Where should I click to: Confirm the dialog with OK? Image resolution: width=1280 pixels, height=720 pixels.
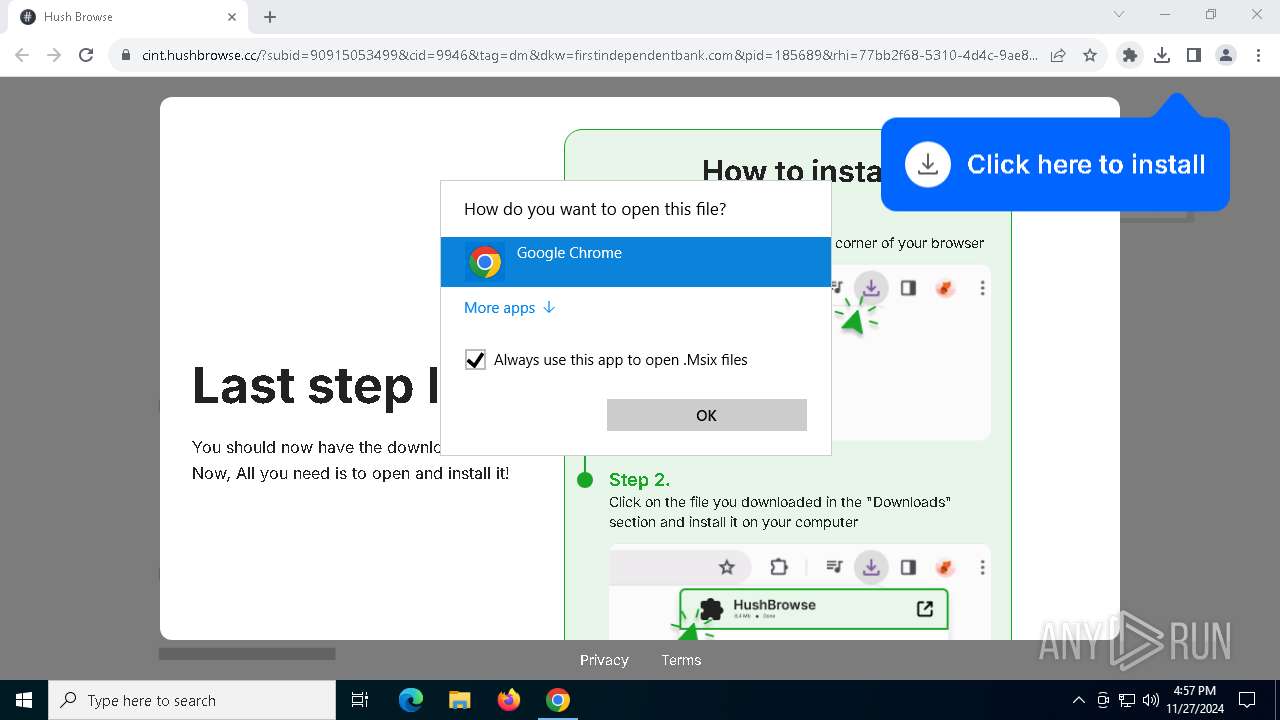707,415
